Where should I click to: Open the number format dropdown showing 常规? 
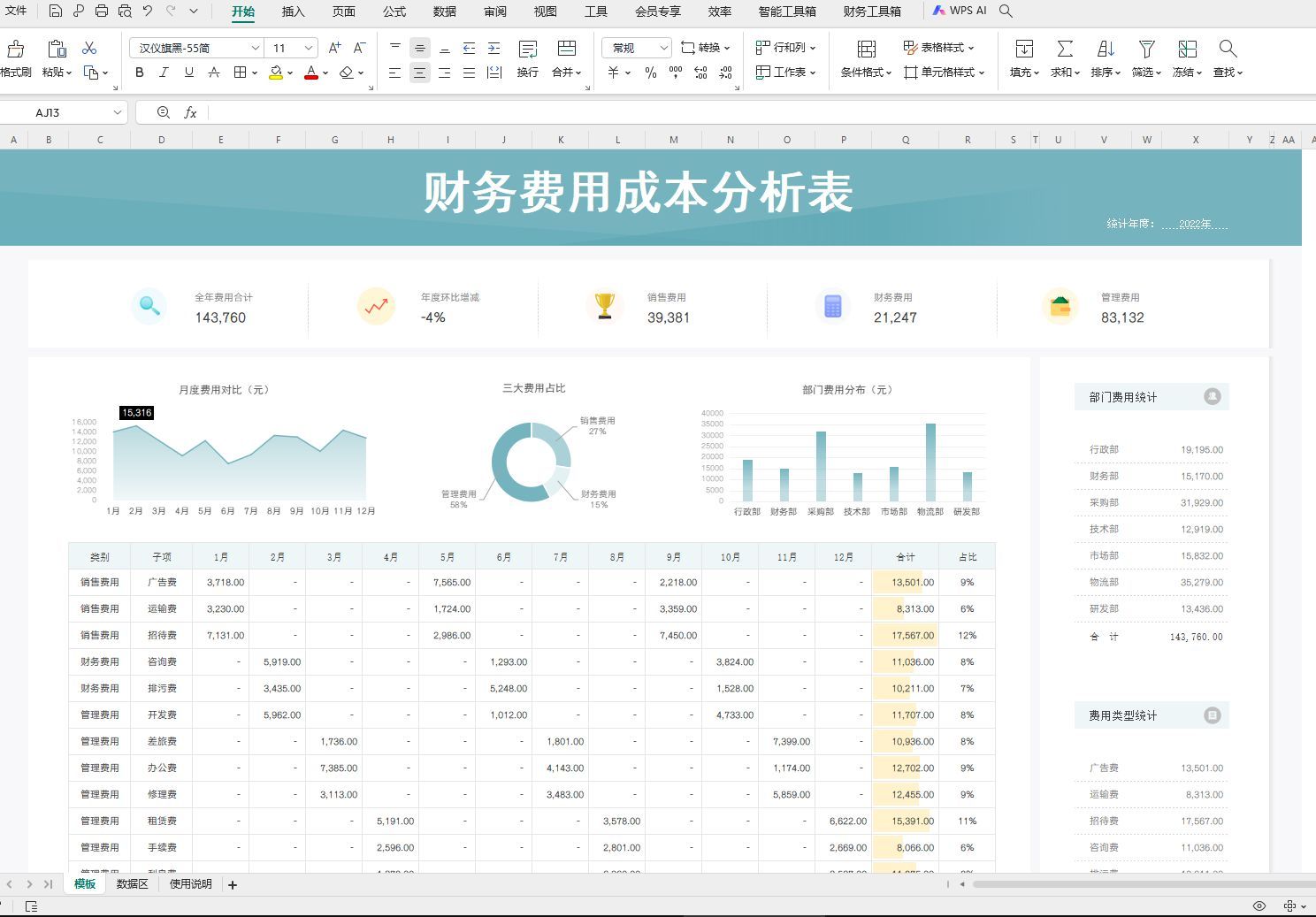coord(635,48)
